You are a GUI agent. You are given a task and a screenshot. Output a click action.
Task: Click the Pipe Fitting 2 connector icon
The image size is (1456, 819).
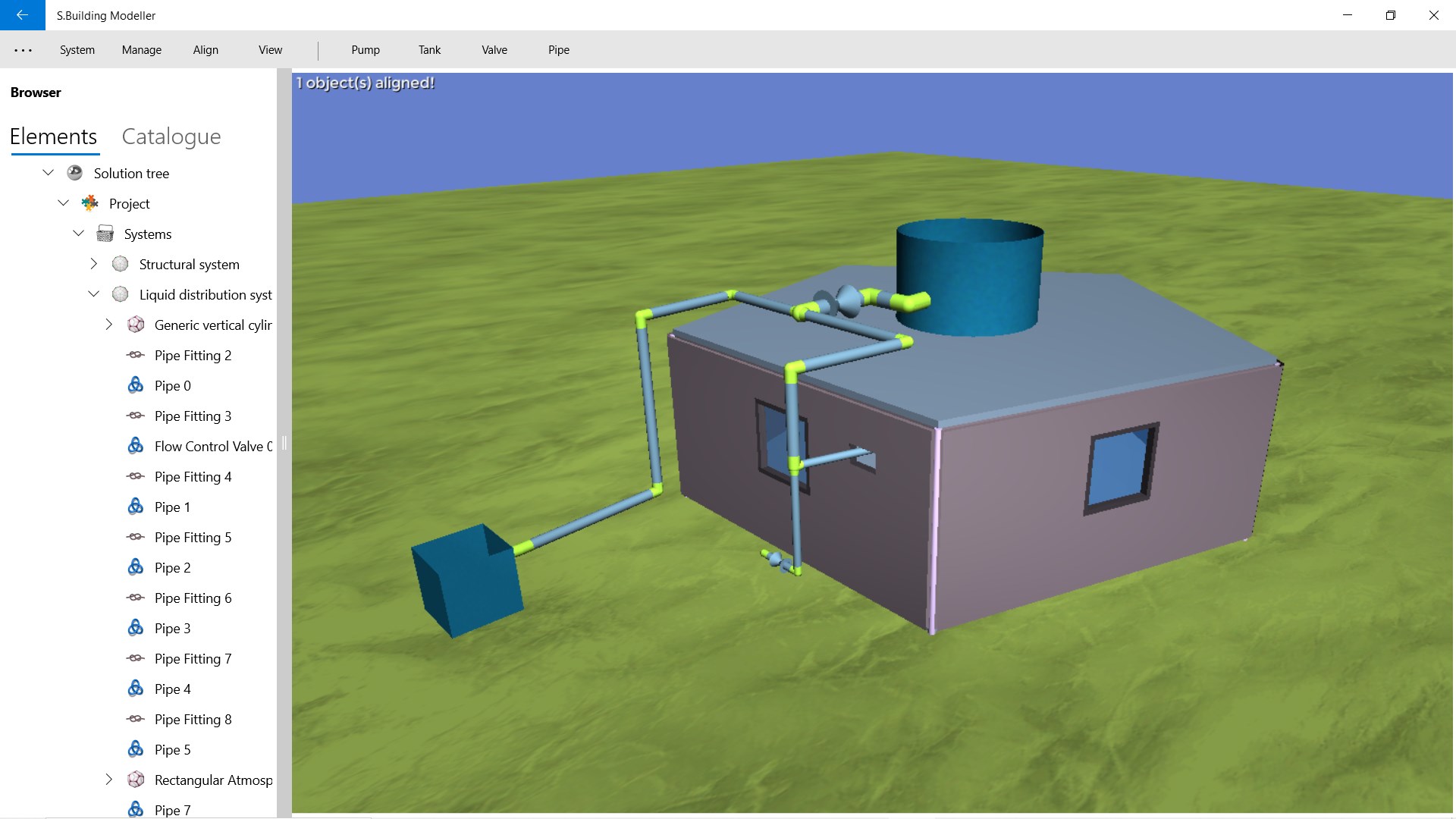(135, 355)
